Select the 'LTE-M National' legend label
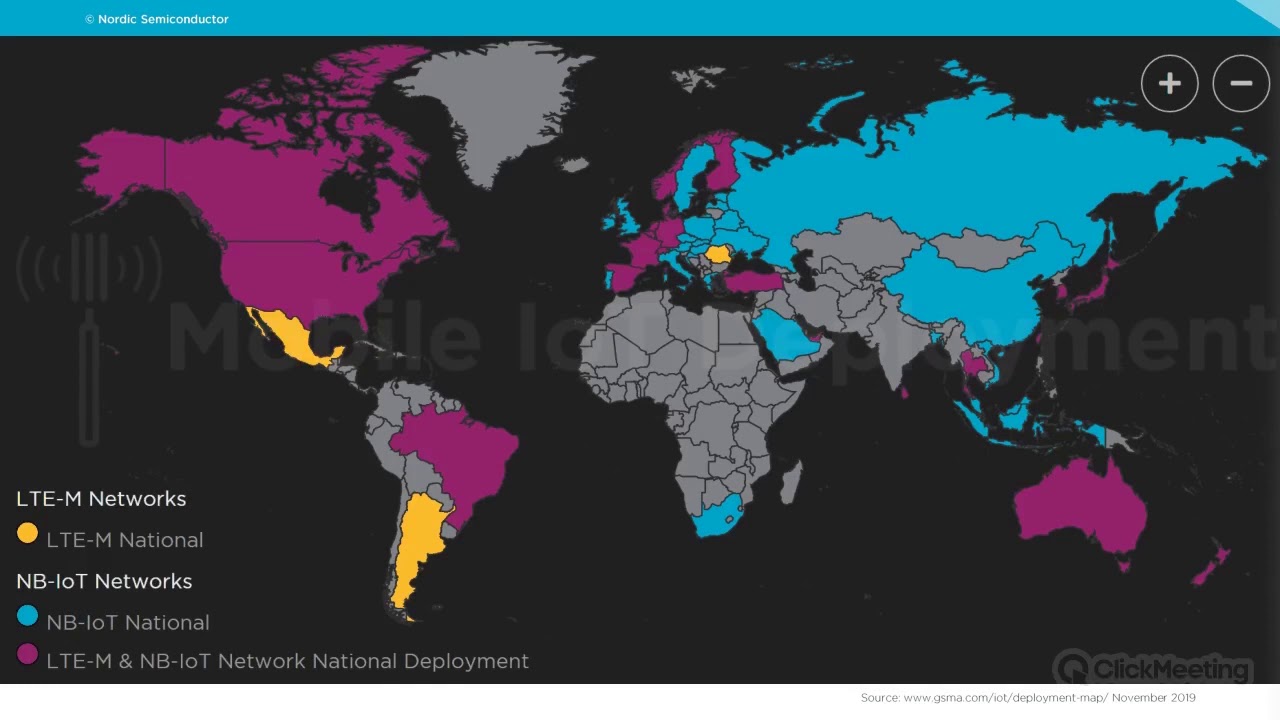Screen dimensions: 1280x720 [x=125, y=540]
